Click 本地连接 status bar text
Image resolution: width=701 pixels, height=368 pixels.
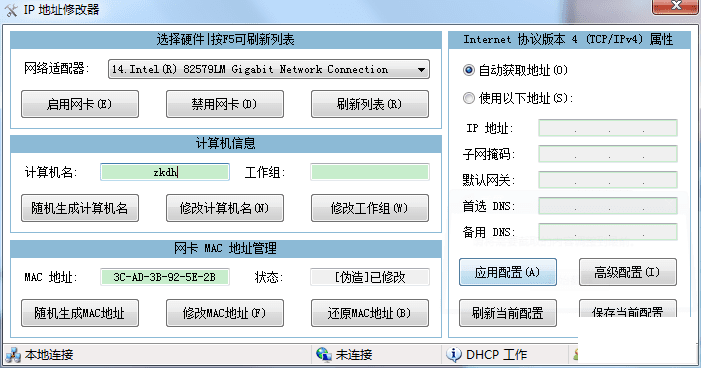tap(49, 355)
